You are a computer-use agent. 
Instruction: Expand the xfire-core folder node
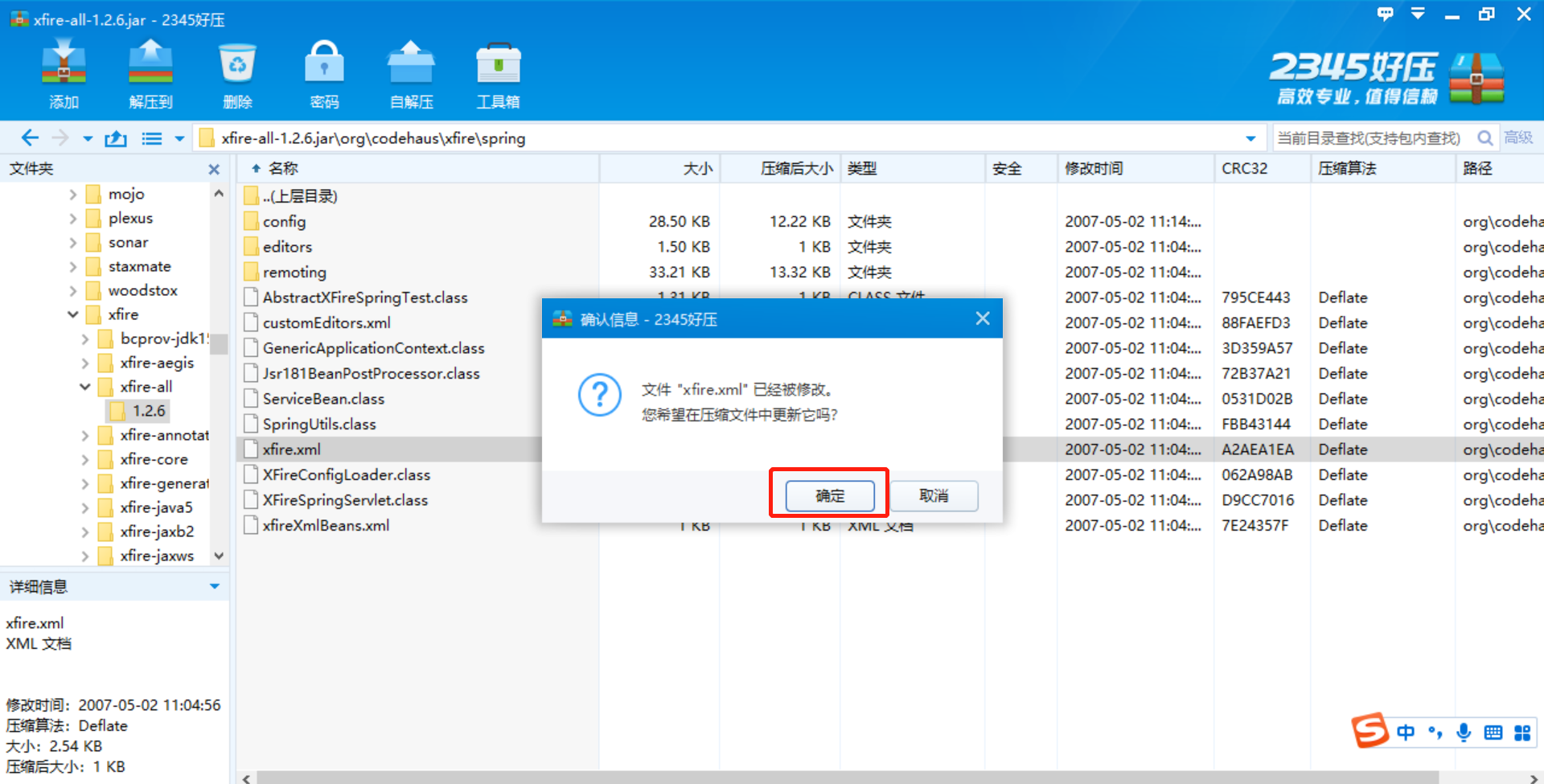pyautogui.click(x=85, y=459)
